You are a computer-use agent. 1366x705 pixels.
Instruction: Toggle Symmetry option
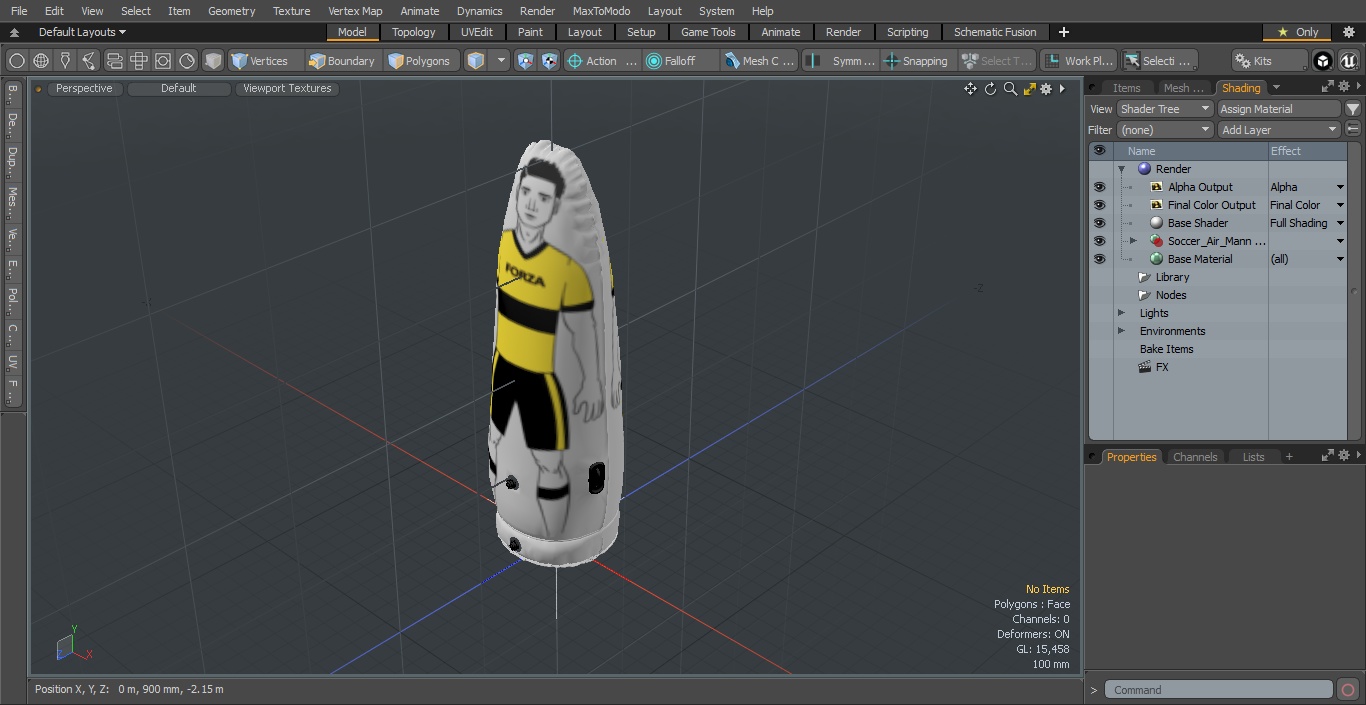click(842, 61)
